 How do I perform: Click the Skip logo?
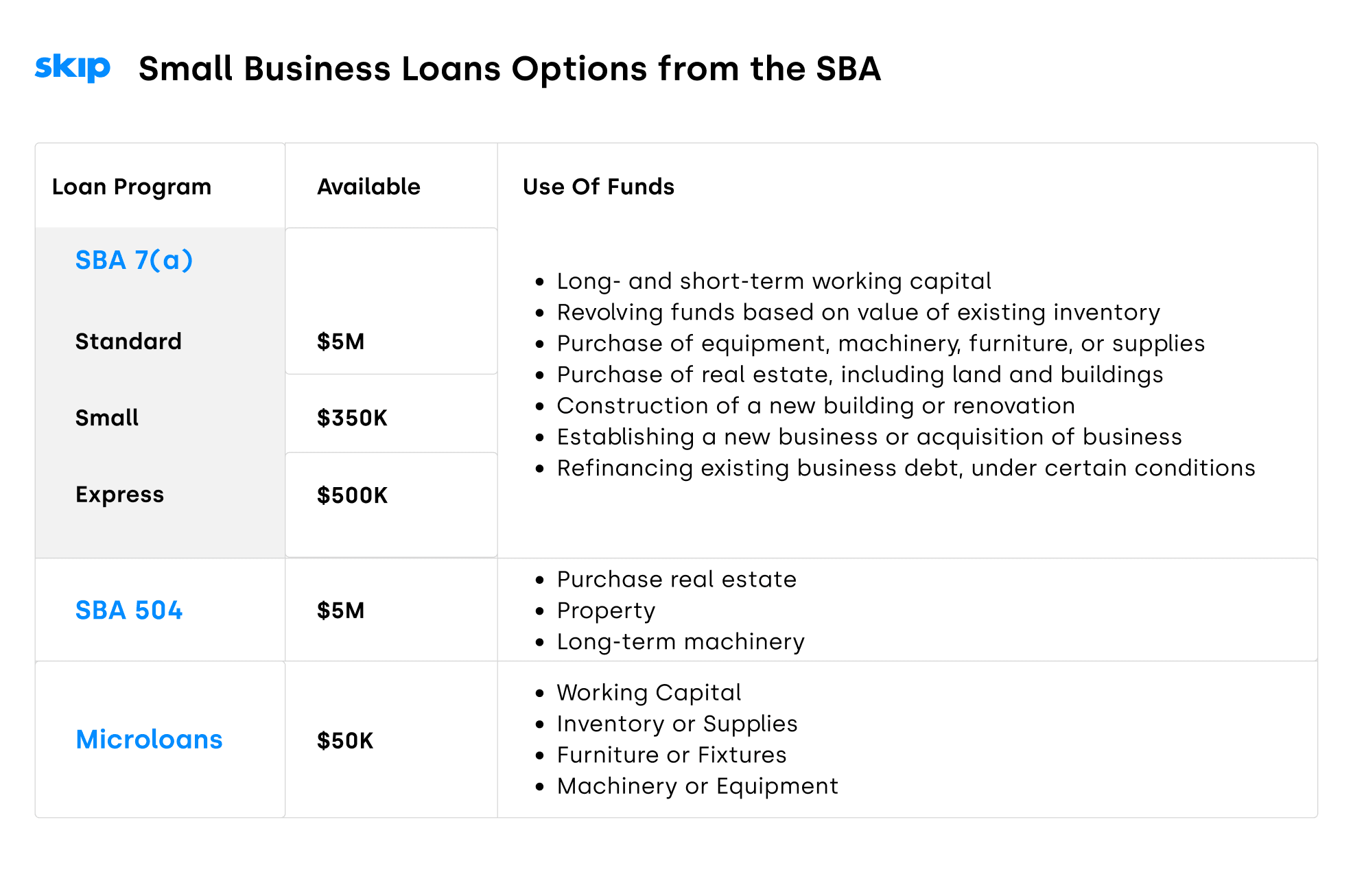pyautogui.click(x=72, y=68)
